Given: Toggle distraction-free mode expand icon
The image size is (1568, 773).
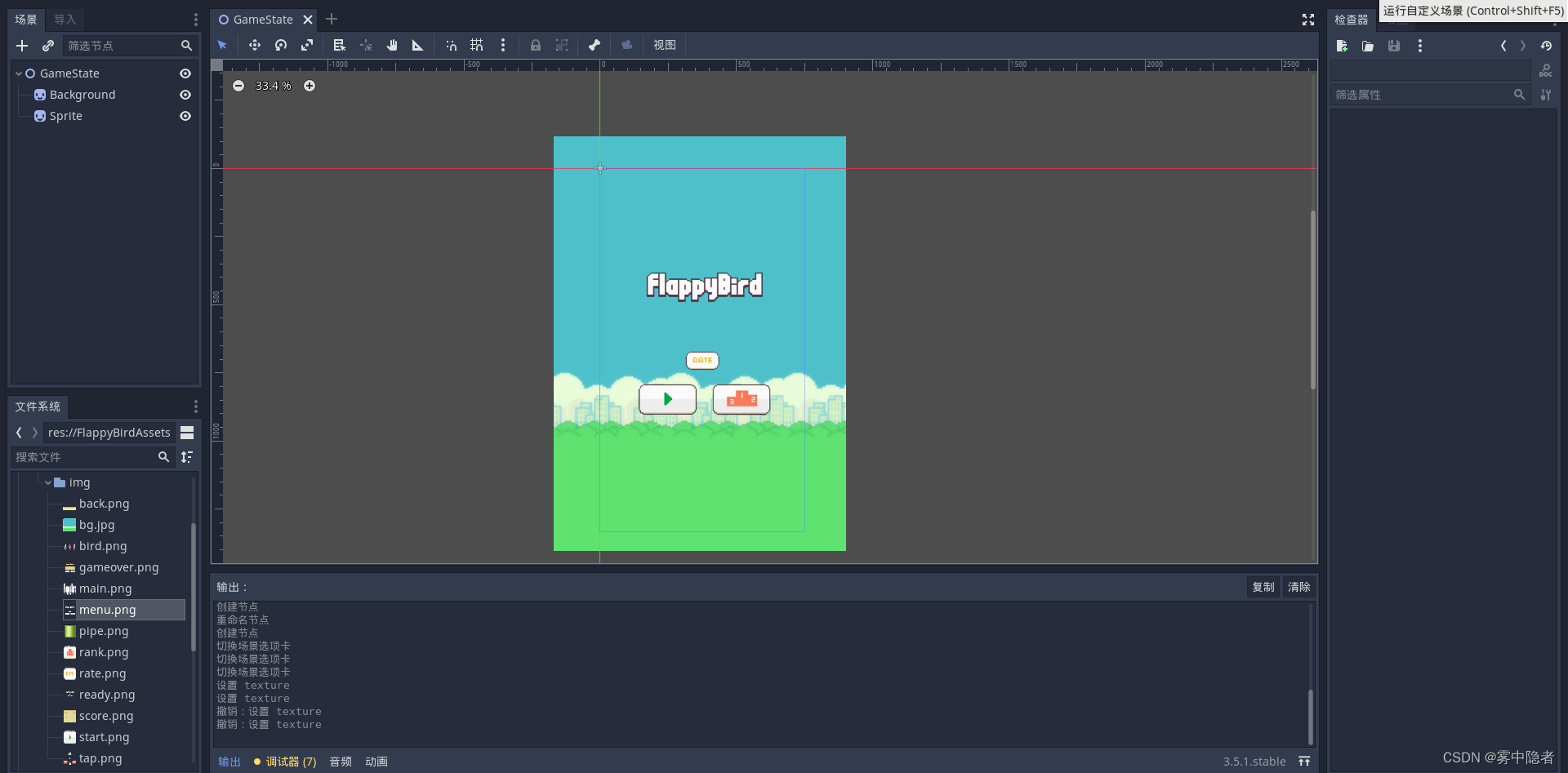Looking at the screenshot, I should point(1308,20).
